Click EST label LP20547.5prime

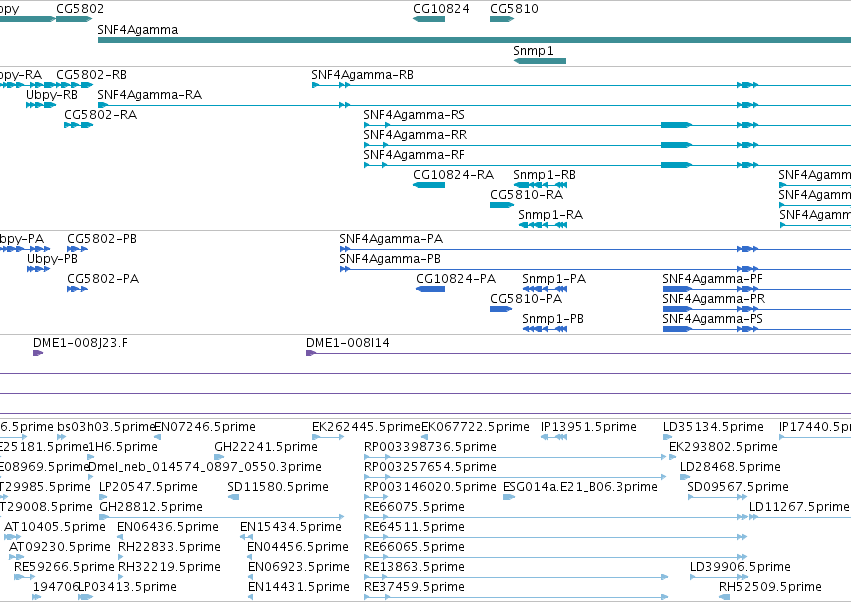pyautogui.click(x=148, y=487)
